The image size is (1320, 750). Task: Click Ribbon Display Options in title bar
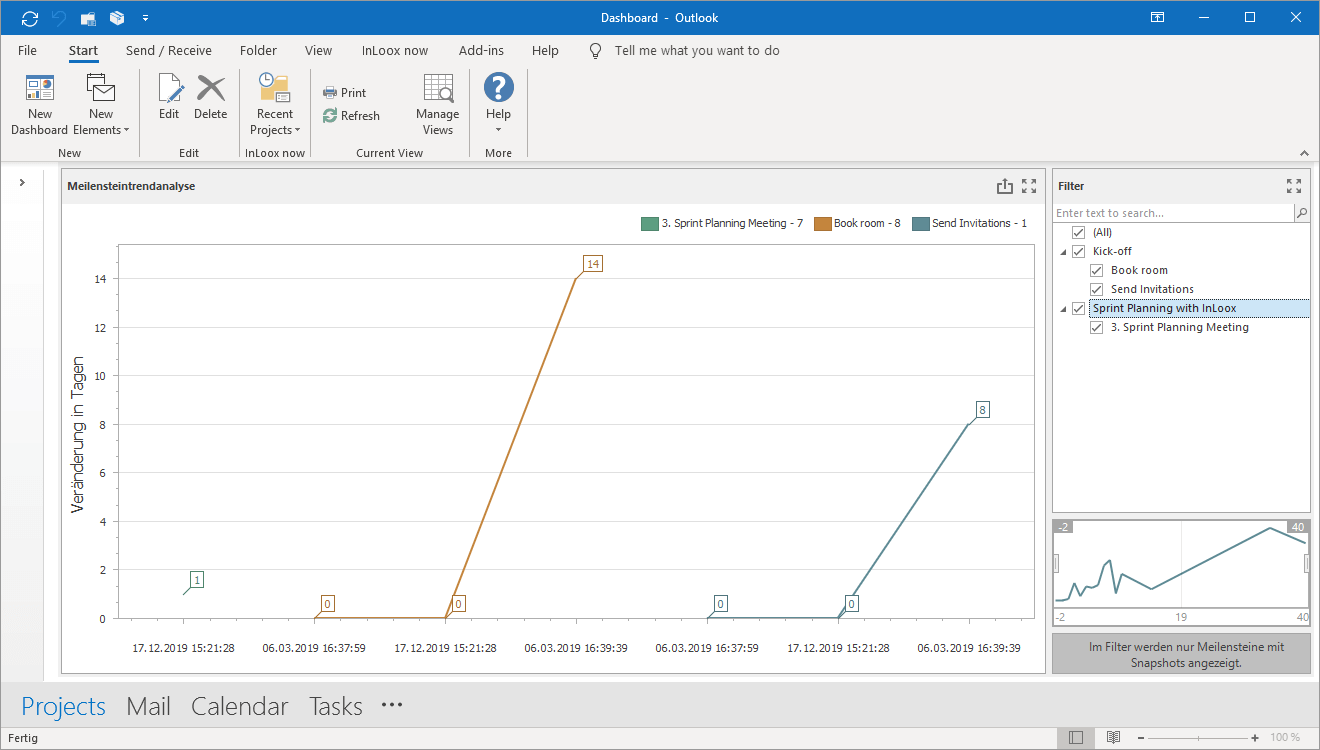coord(1157,17)
